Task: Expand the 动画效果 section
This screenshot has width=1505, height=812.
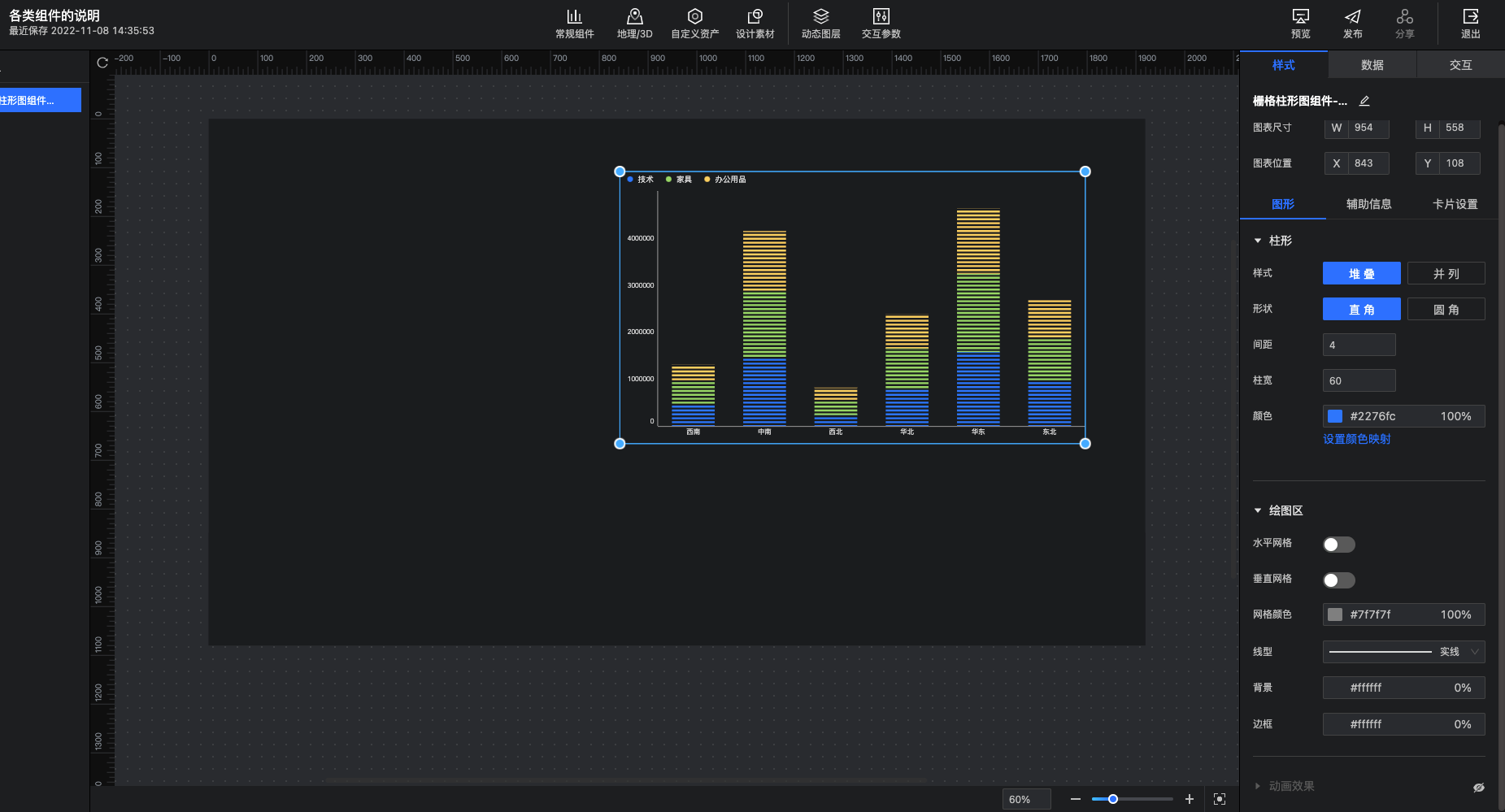Action: tap(1258, 786)
